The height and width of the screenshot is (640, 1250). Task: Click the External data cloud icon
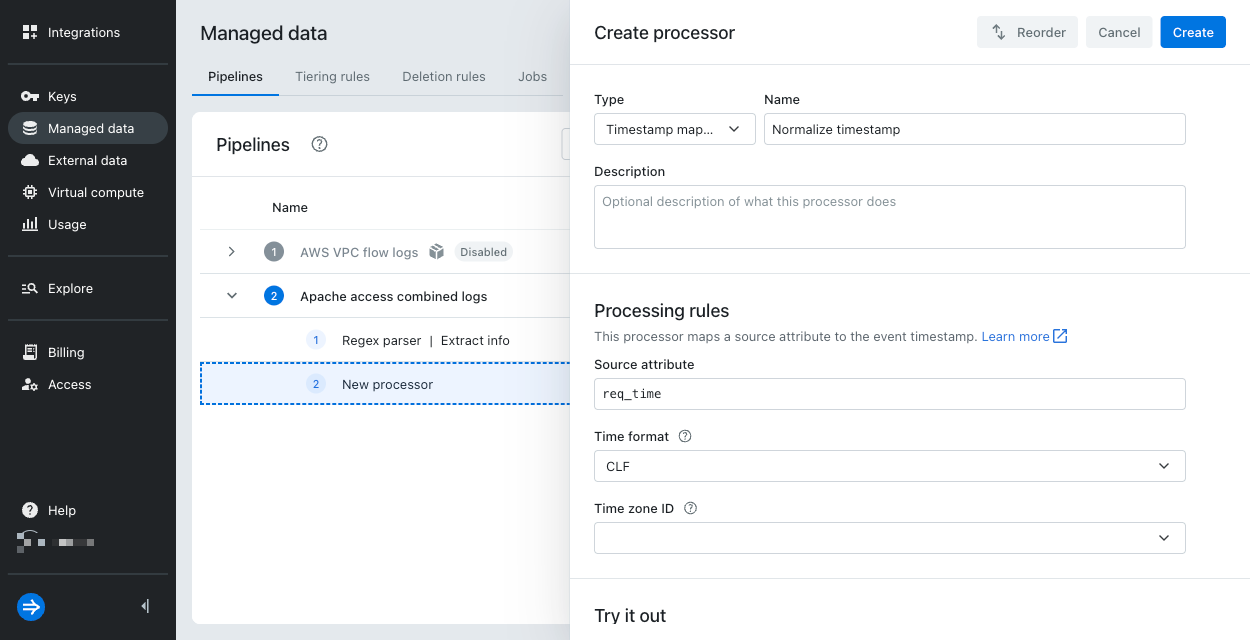click(x=30, y=160)
